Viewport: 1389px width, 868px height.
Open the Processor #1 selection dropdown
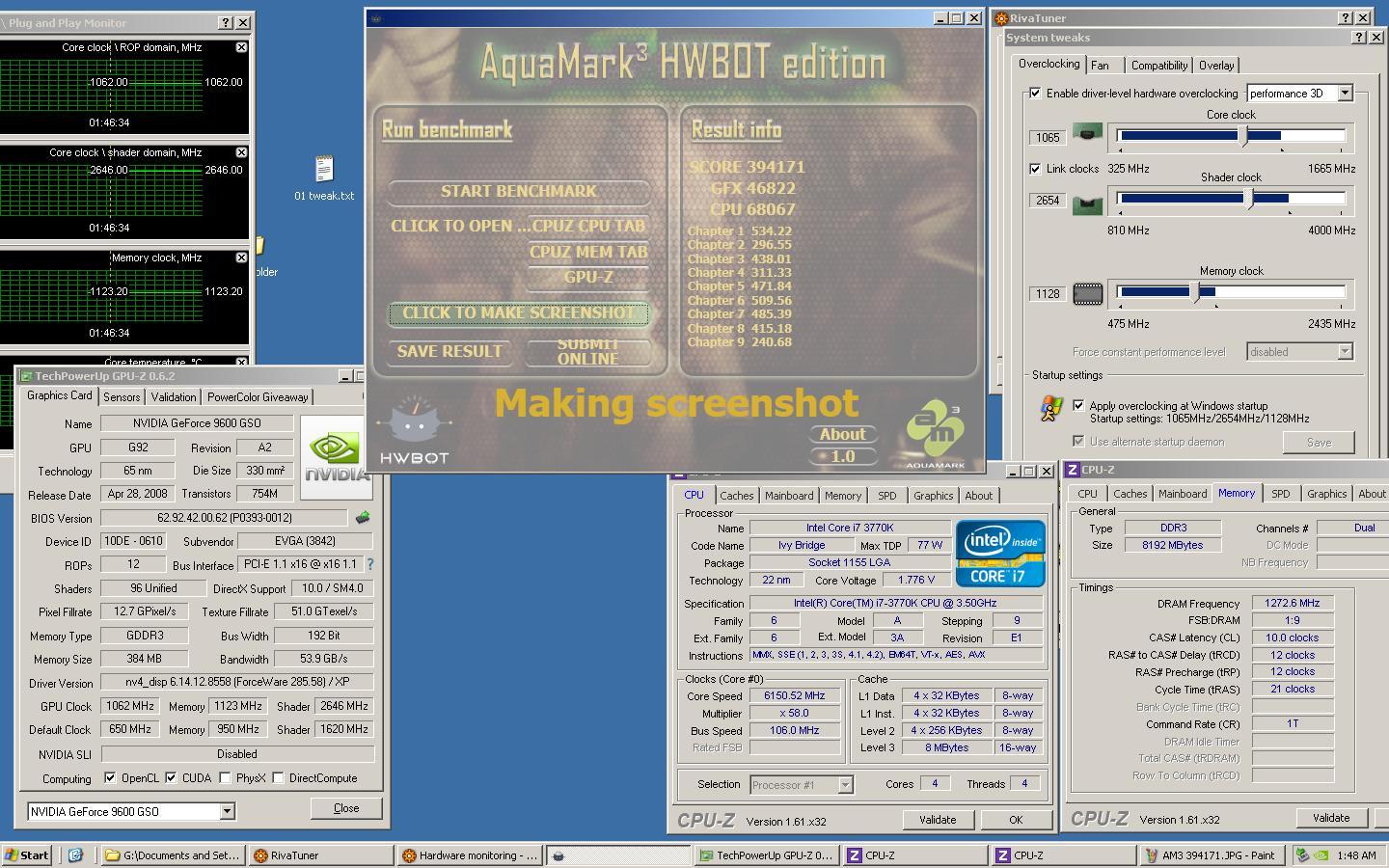[x=845, y=785]
